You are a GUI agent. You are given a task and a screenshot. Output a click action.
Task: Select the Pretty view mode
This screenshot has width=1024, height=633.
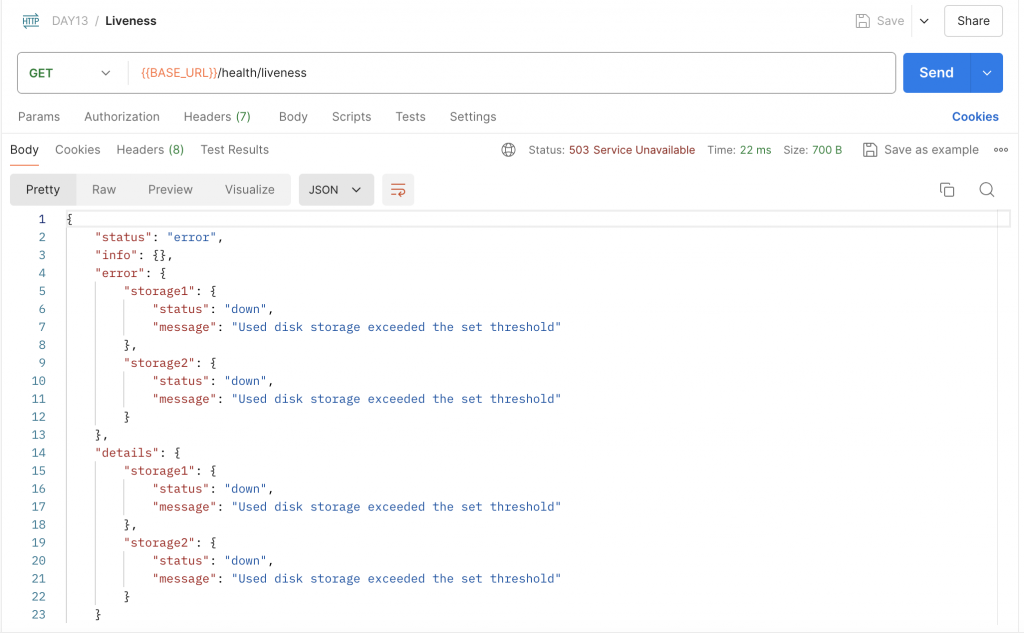click(43, 189)
